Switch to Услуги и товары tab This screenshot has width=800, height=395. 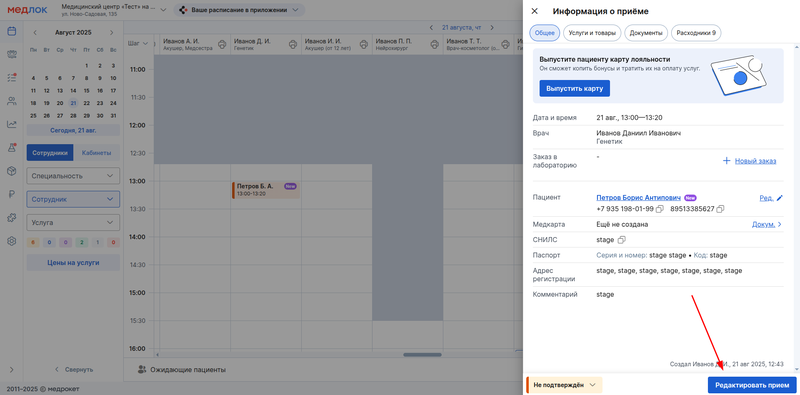[x=592, y=33]
